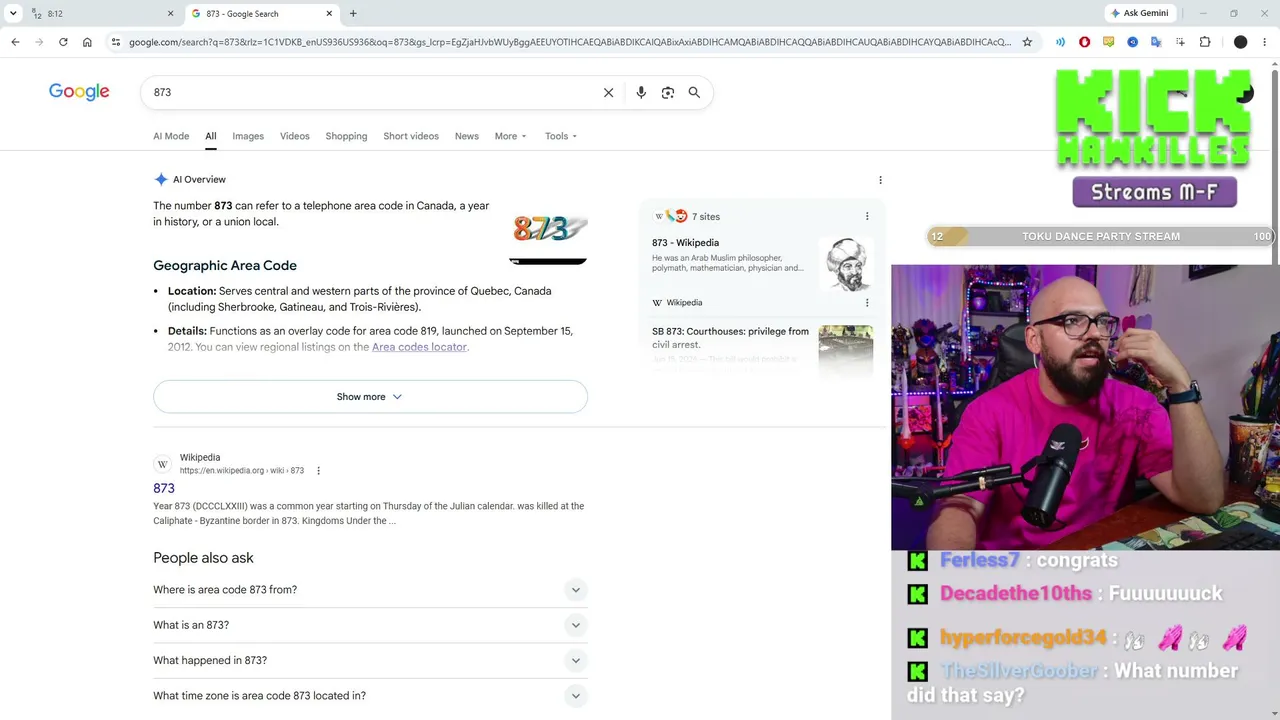Screen dimensions: 1280x720
Task: Expand AI Overview with Show more
Action: click(x=370, y=397)
